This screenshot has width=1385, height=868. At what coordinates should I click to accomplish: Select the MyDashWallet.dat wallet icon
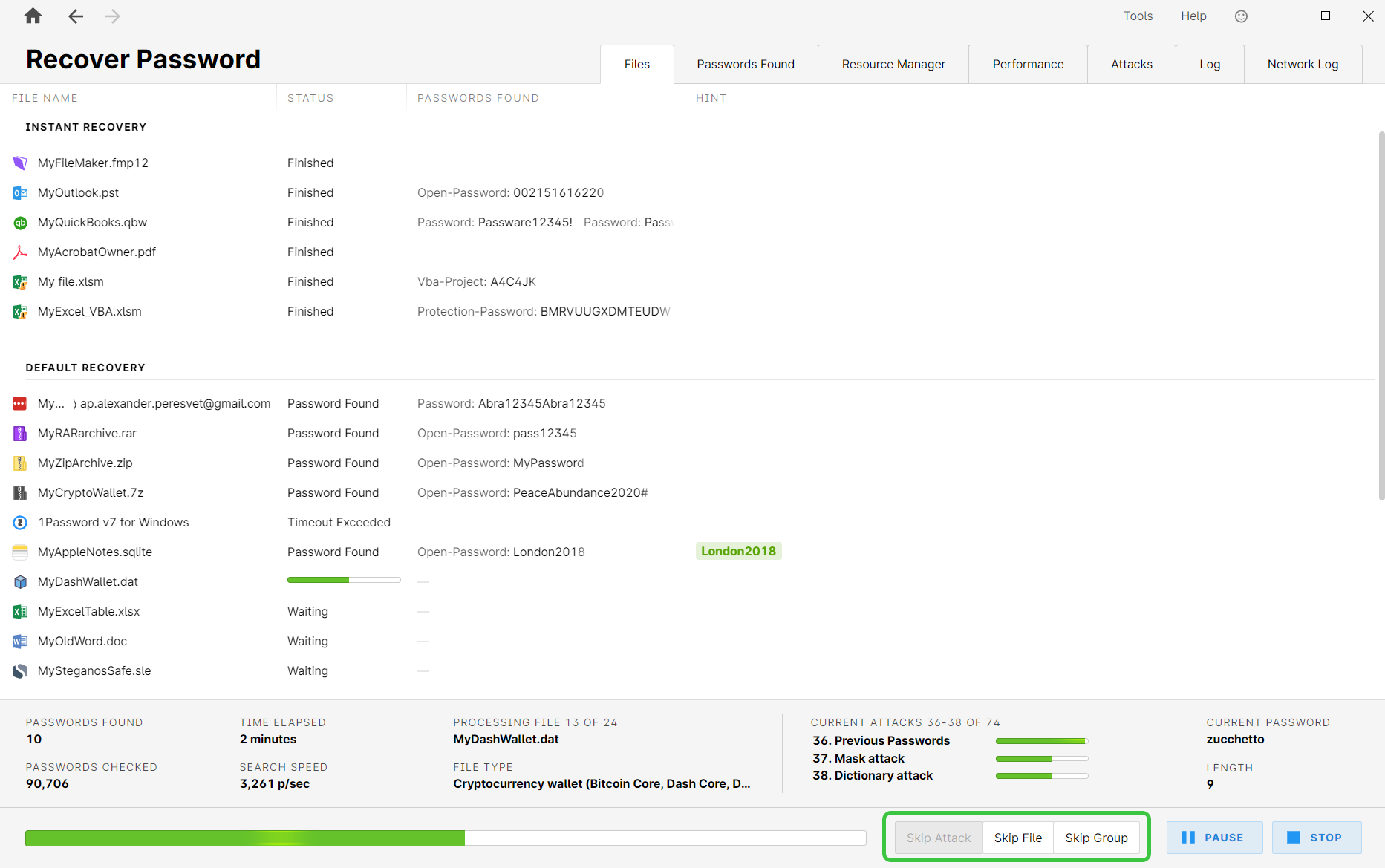tap(20, 581)
